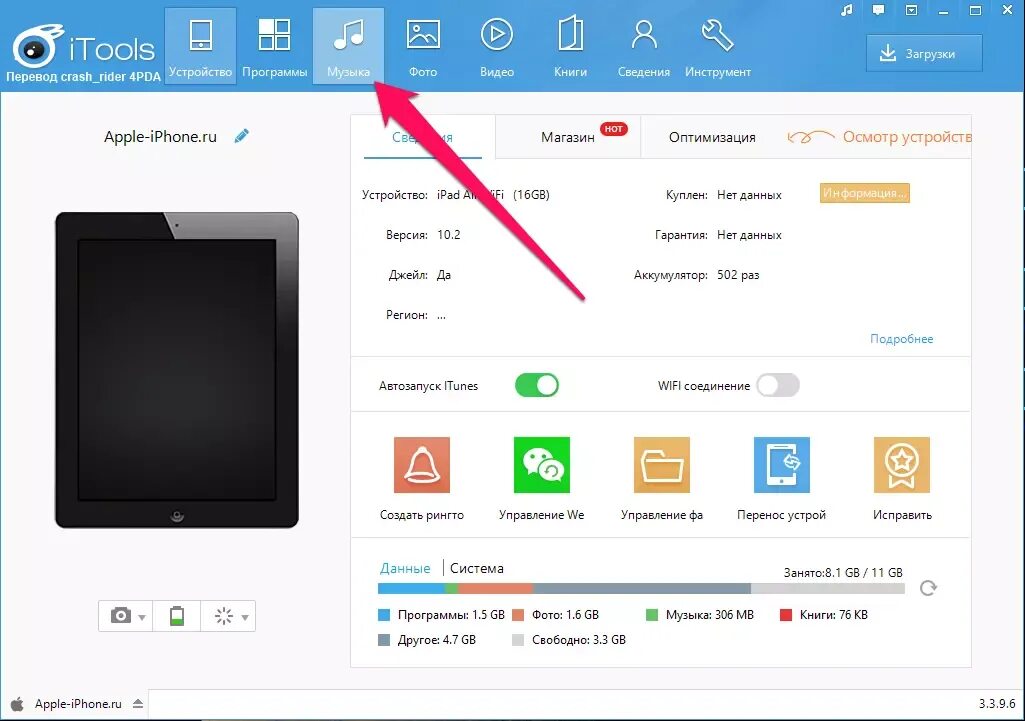Open the title bar dropdown menu icon
Viewport: 1025px width, 721px height.
coord(911,10)
